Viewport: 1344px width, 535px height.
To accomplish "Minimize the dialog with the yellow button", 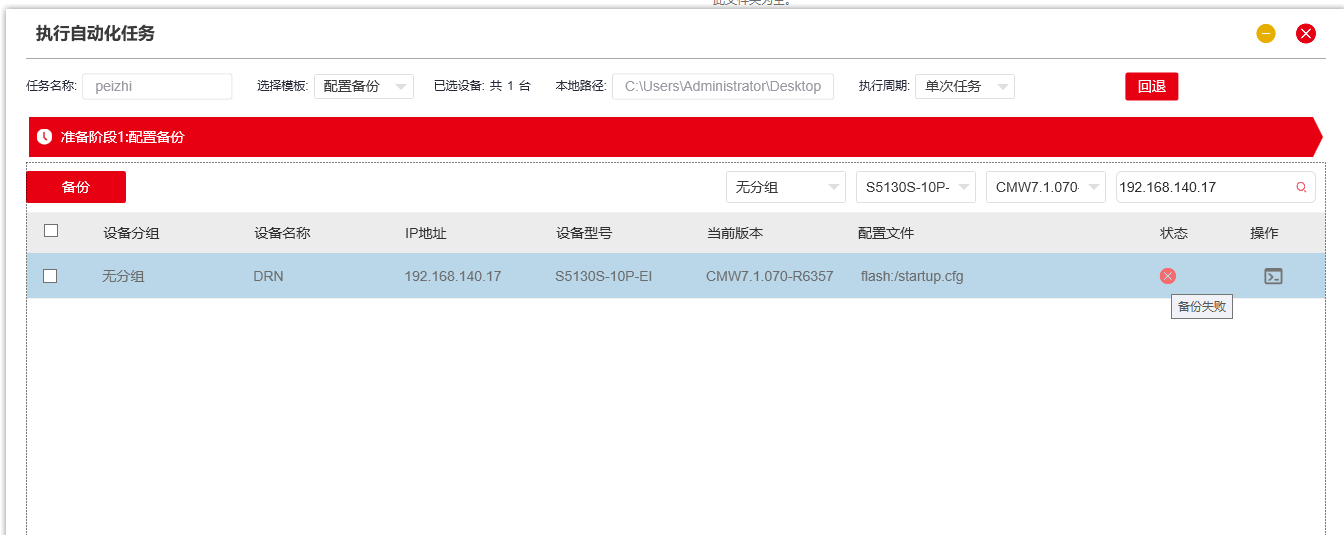I will click(1266, 34).
